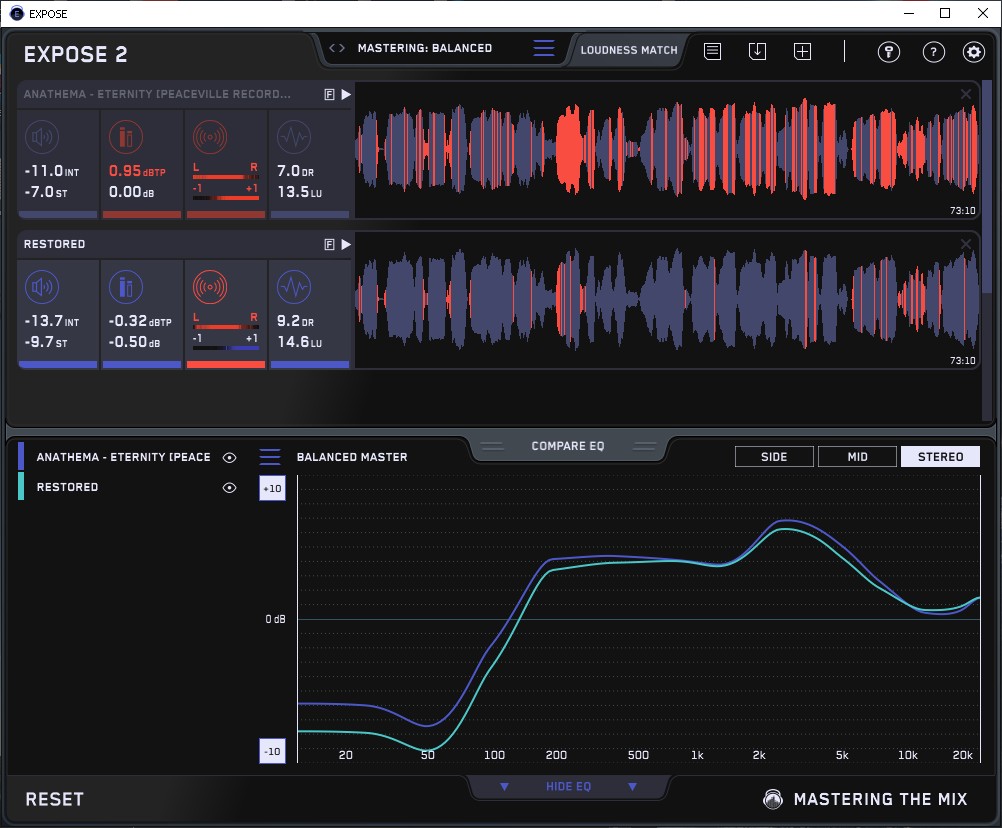Viewport: 1002px width, 828px height.
Task: Click the true peak icon on the Restored track
Action: [126, 288]
